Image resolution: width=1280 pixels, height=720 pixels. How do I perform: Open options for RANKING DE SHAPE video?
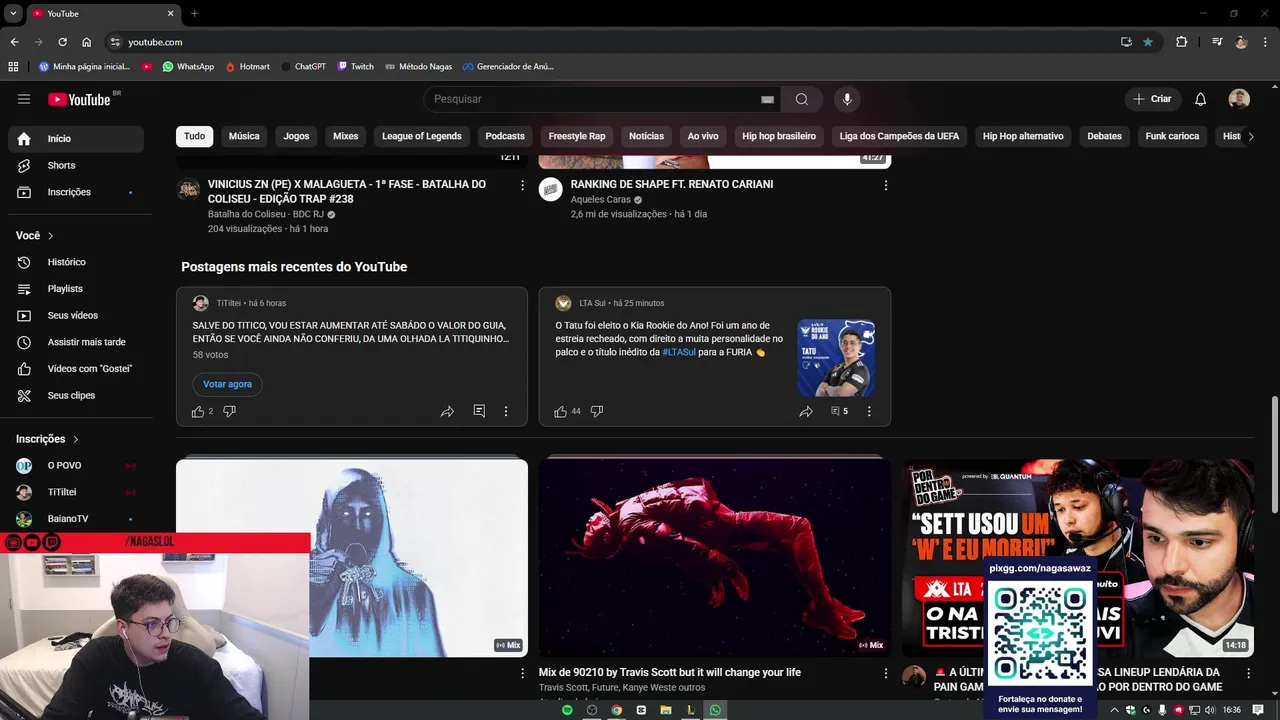click(885, 185)
